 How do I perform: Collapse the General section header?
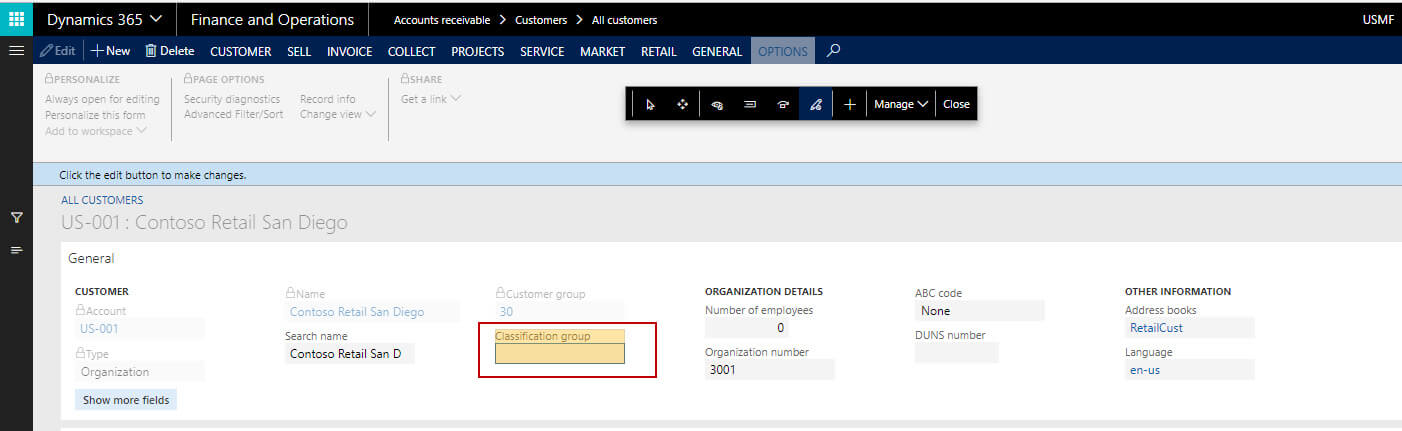tap(91, 258)
